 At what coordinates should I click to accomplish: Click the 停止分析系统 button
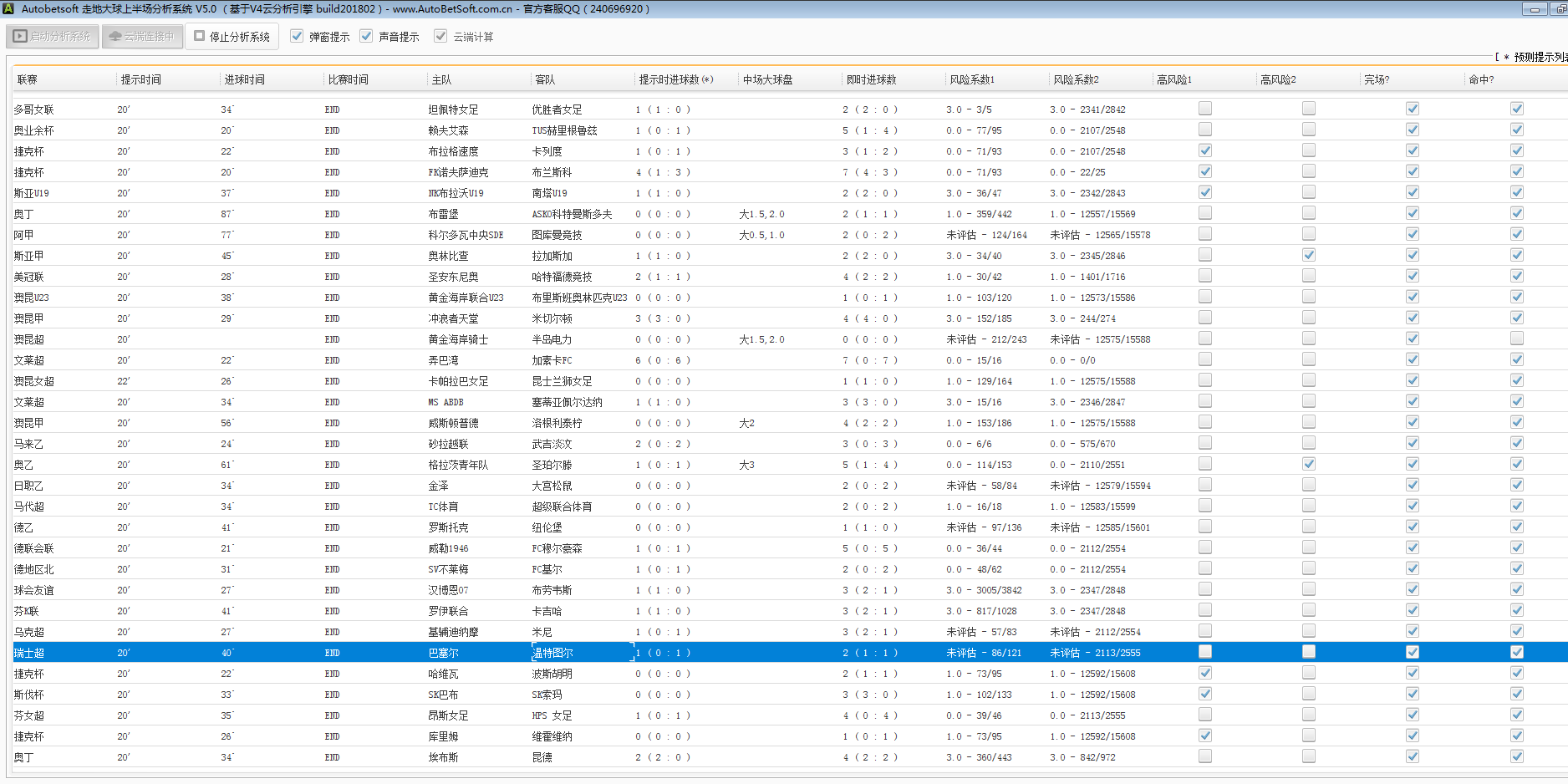click(232, 37)
